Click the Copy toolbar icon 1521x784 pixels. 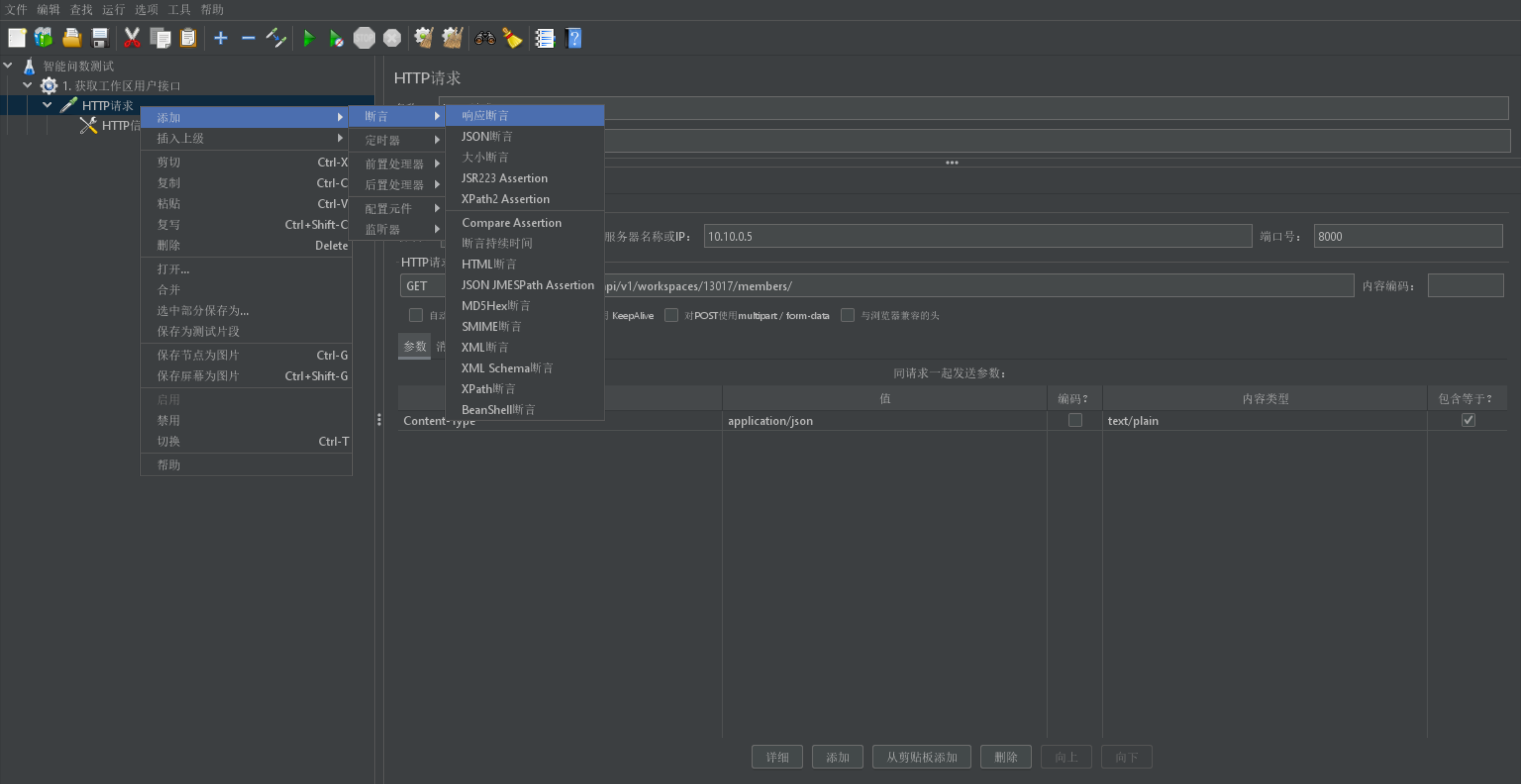(160, 38)
